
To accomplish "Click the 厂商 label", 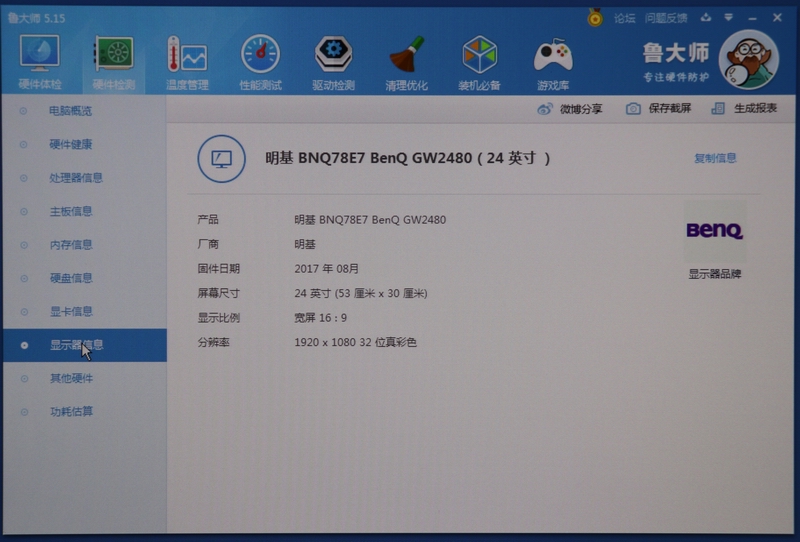I will [x=208, y=244].
